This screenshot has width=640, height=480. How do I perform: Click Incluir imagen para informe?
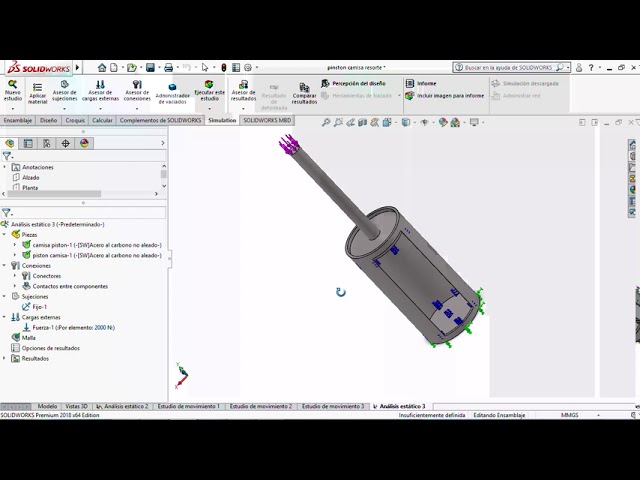[444, 96]
